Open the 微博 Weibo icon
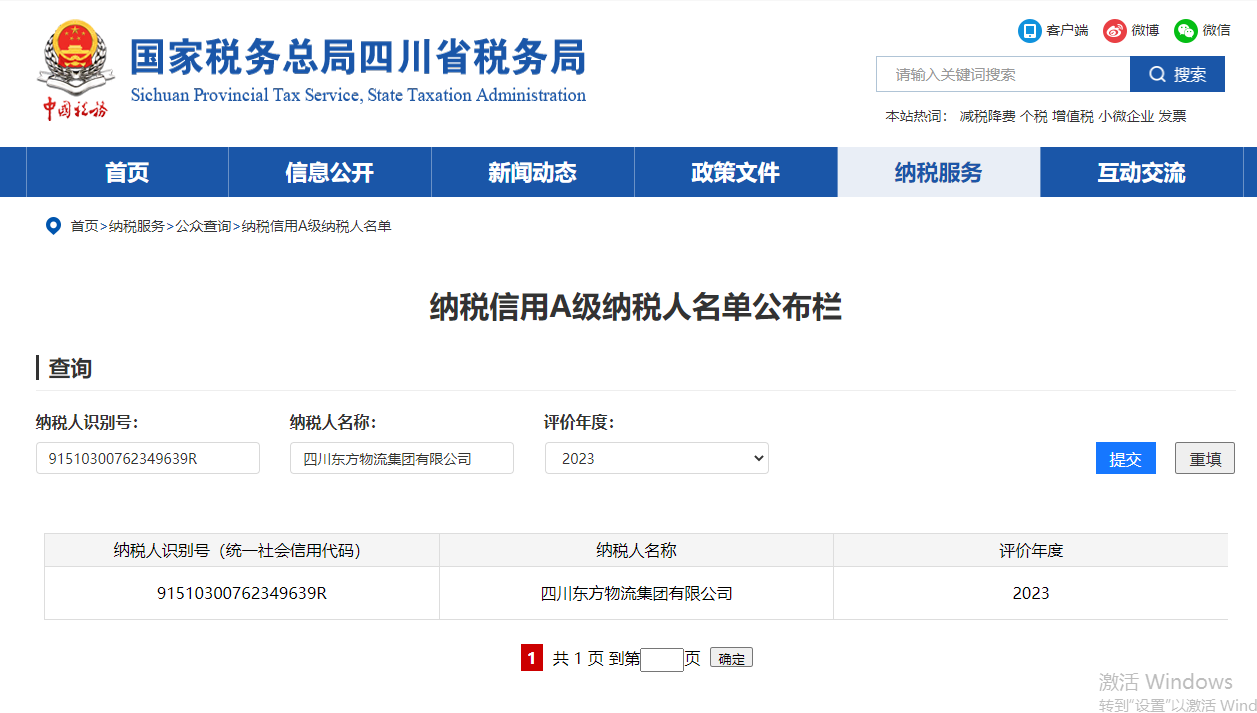The image size is (1257, 713). 1114,31
